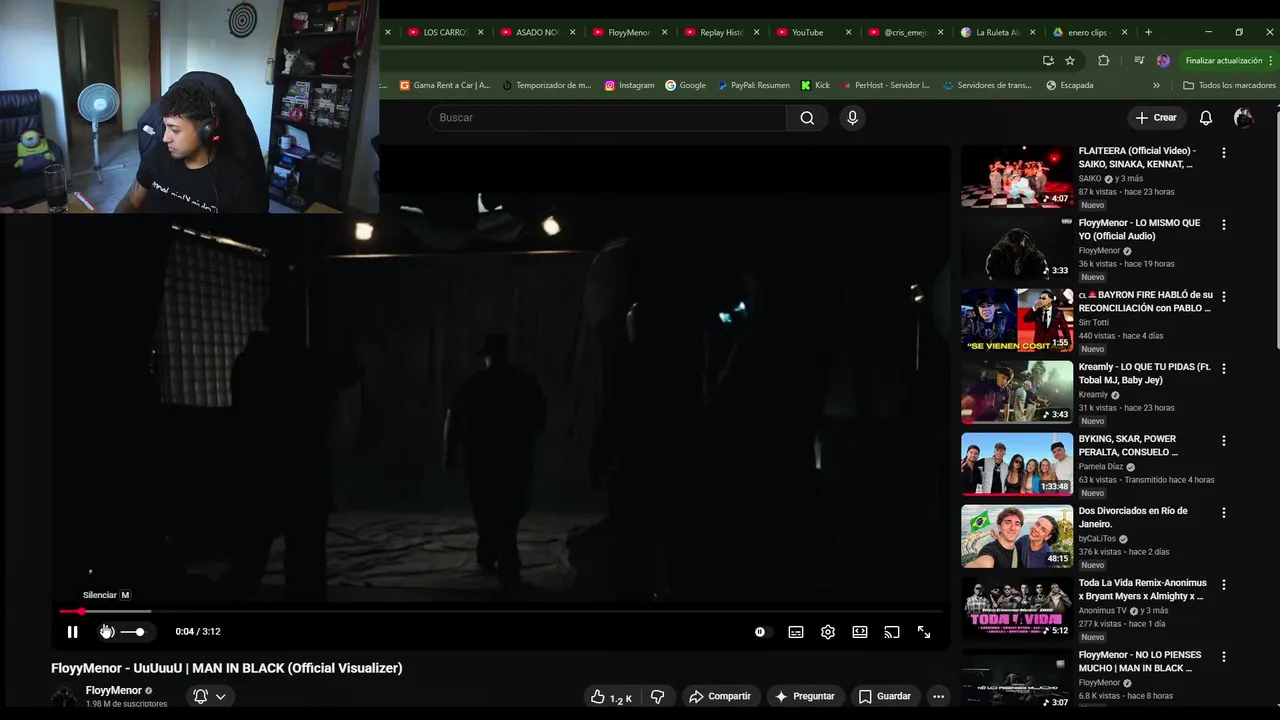
Task: Open the Kick bookmark
Action: click(x=815, y=85)
